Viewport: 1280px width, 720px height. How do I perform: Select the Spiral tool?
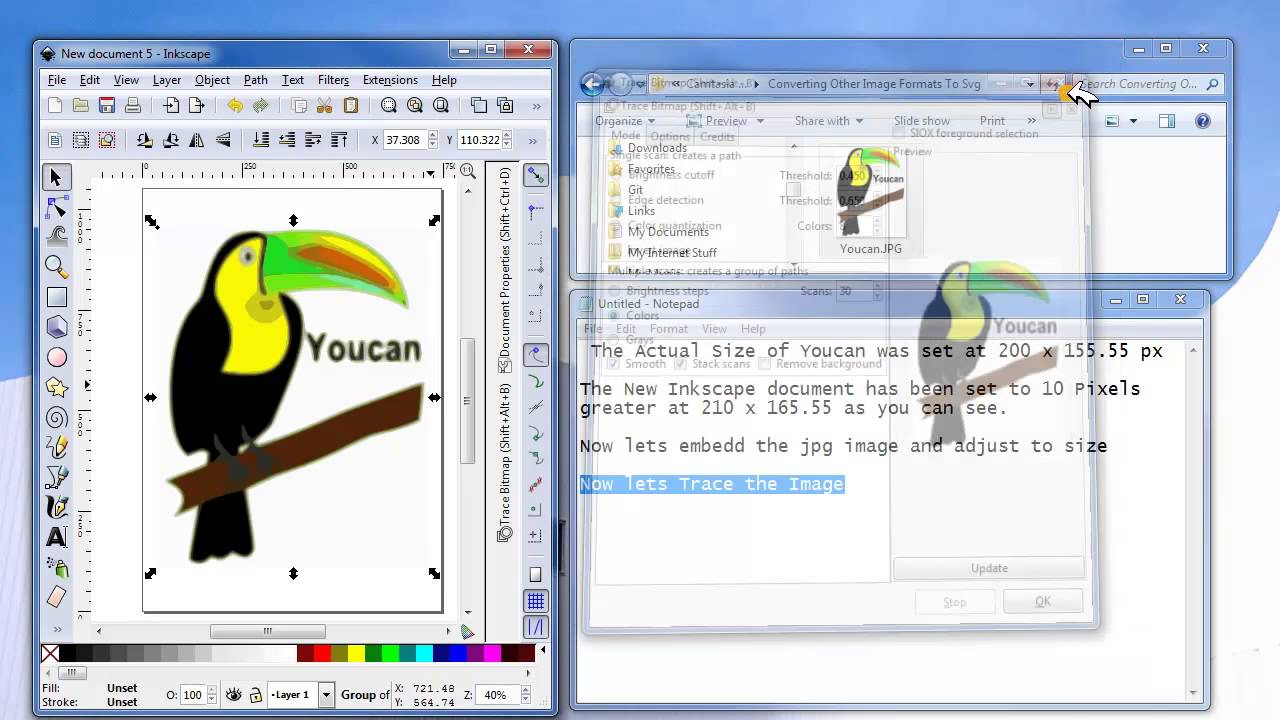click(x=56, y=415)
